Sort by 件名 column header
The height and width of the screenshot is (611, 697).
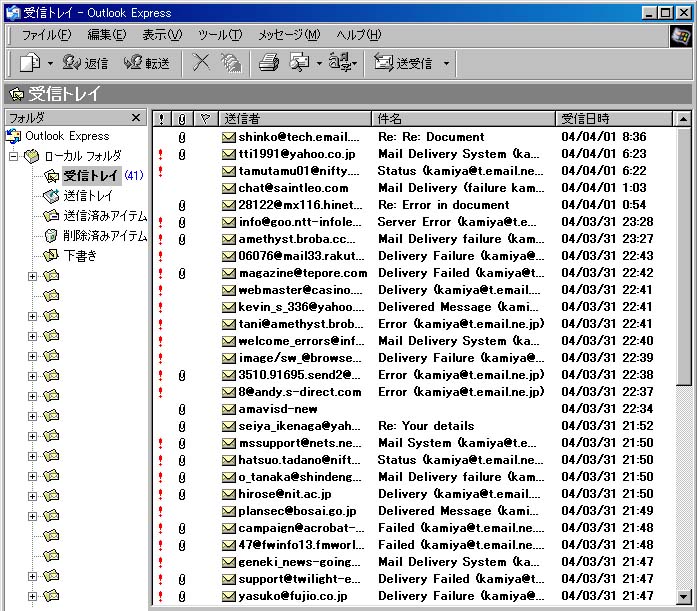pyautogui.click(x=463, y=119)
